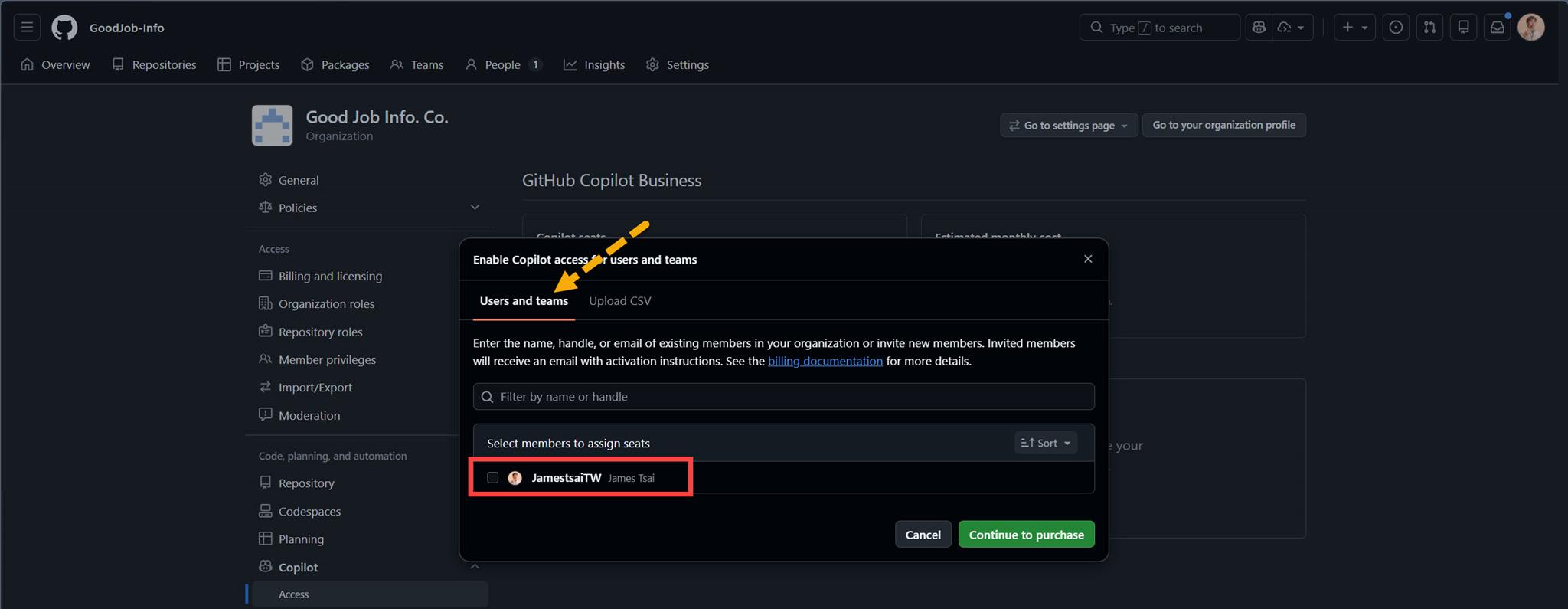Expand the Go to settings page dropdown
Screen dimensions: 1568x609
pyautogui.click(x=1069, y=126)
